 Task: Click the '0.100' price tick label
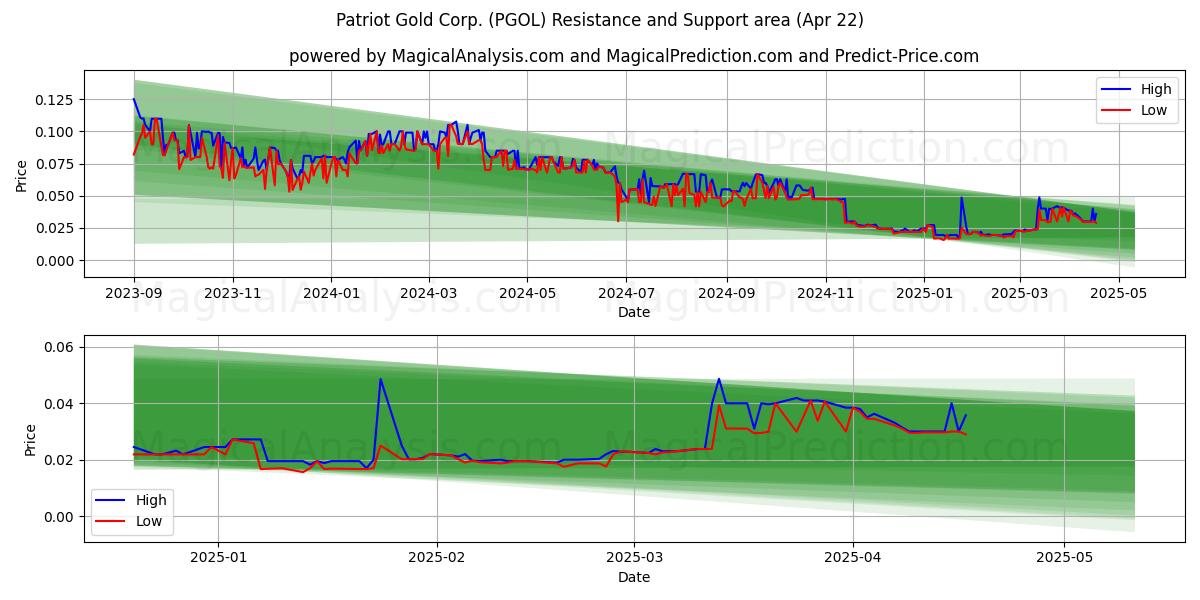coord(55,132)
